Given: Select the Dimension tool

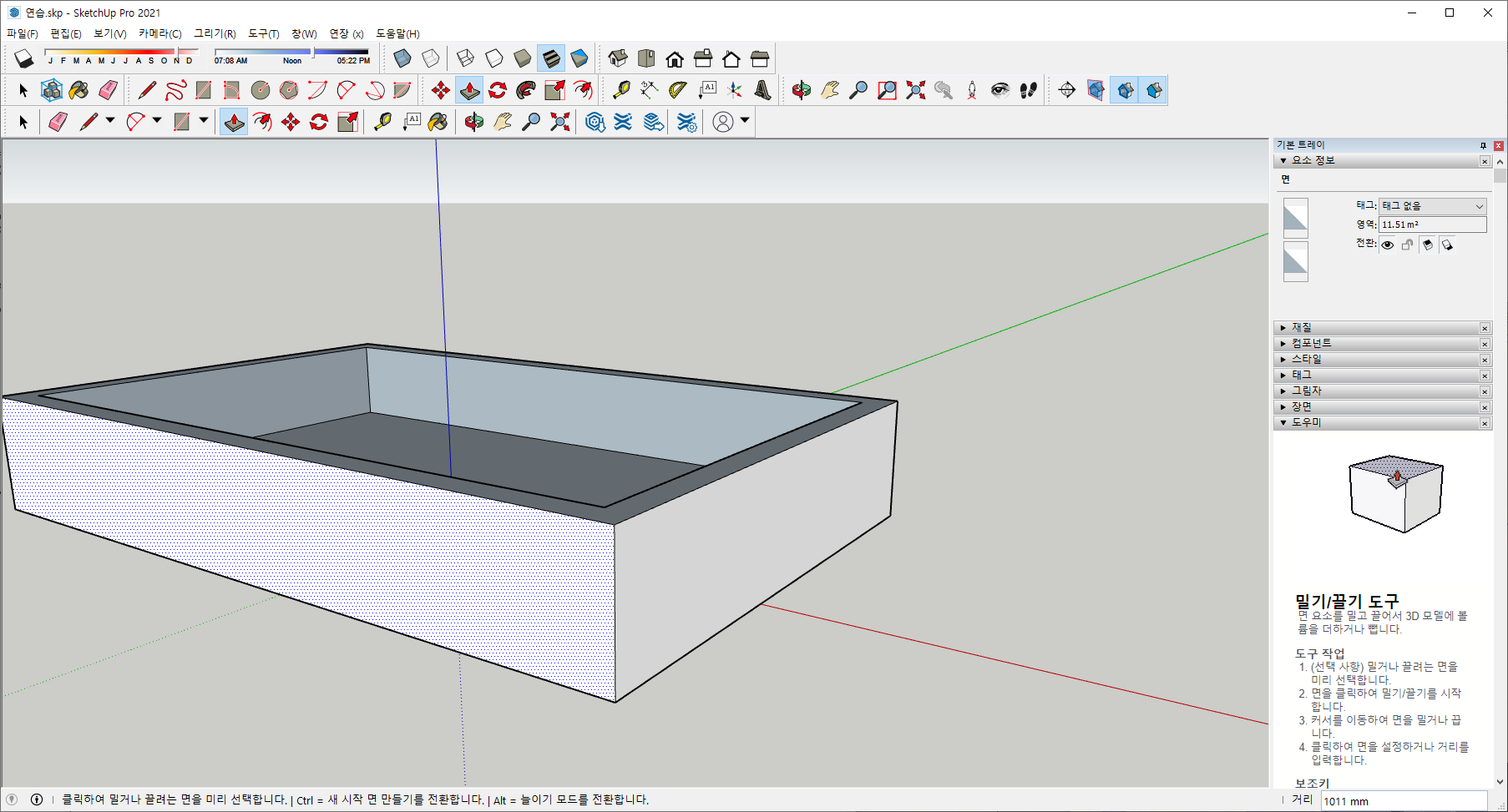Looking at the screenshot, I should (x=650, y=90).
